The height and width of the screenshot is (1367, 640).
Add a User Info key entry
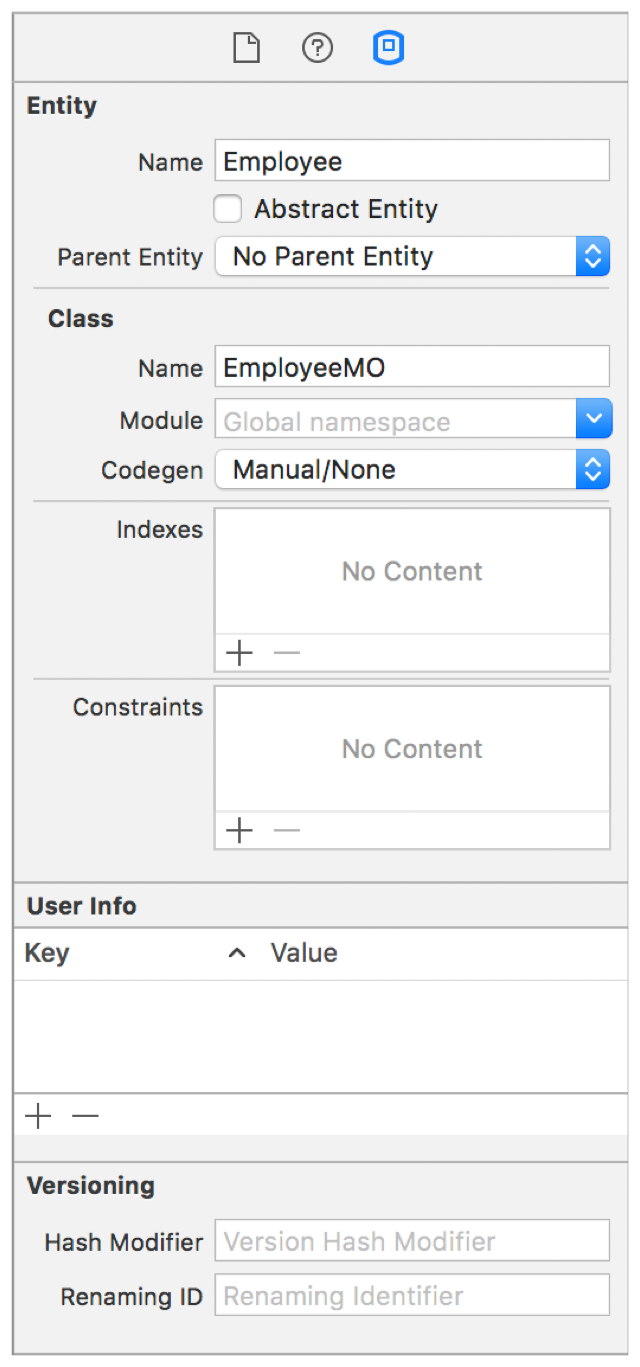pyautogui.click(x=38, y=1116)
